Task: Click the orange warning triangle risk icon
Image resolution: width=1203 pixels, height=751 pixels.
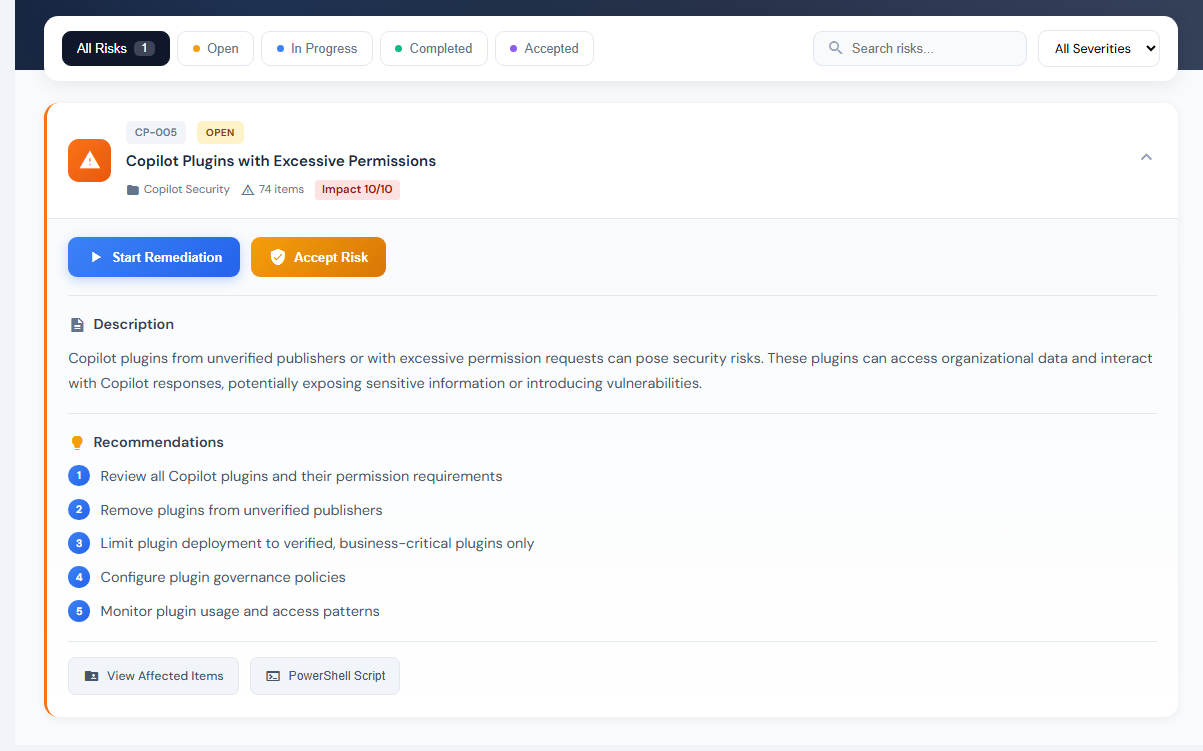Action: point(89,160)
